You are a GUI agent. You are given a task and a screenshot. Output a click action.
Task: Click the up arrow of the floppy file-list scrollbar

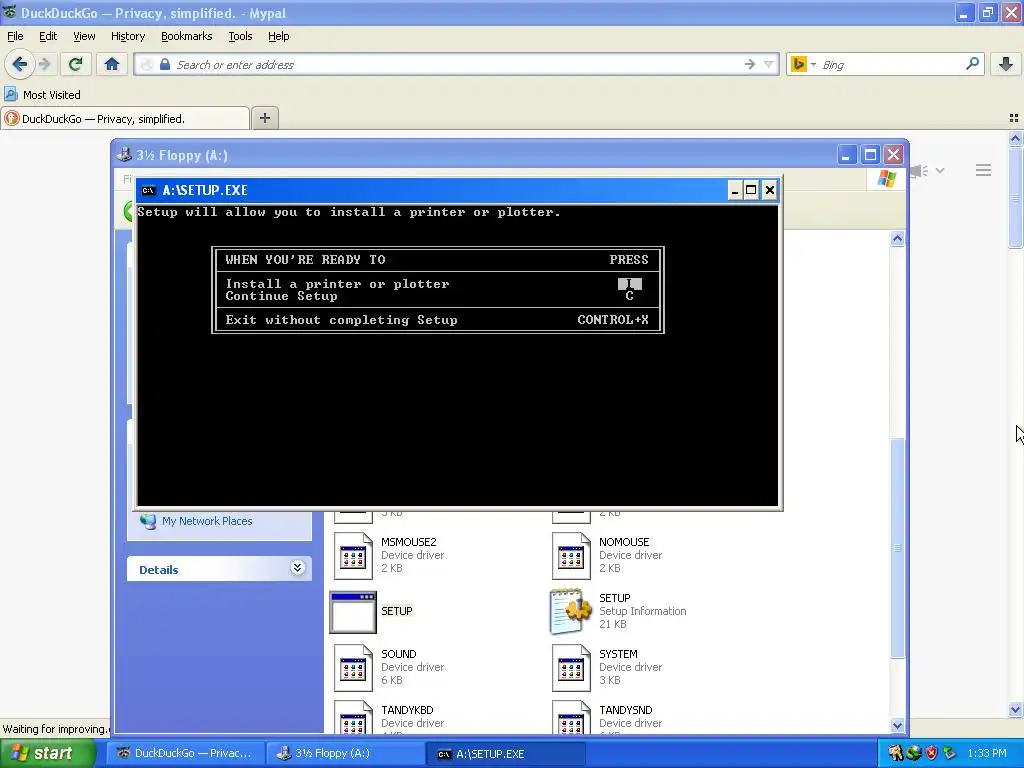[897, 238]
